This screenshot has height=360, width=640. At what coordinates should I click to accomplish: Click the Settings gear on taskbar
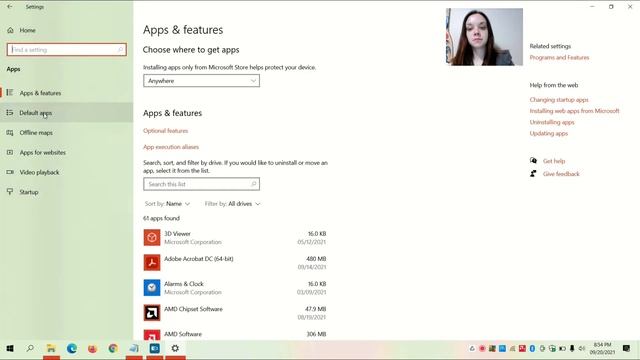pos(175,348)
